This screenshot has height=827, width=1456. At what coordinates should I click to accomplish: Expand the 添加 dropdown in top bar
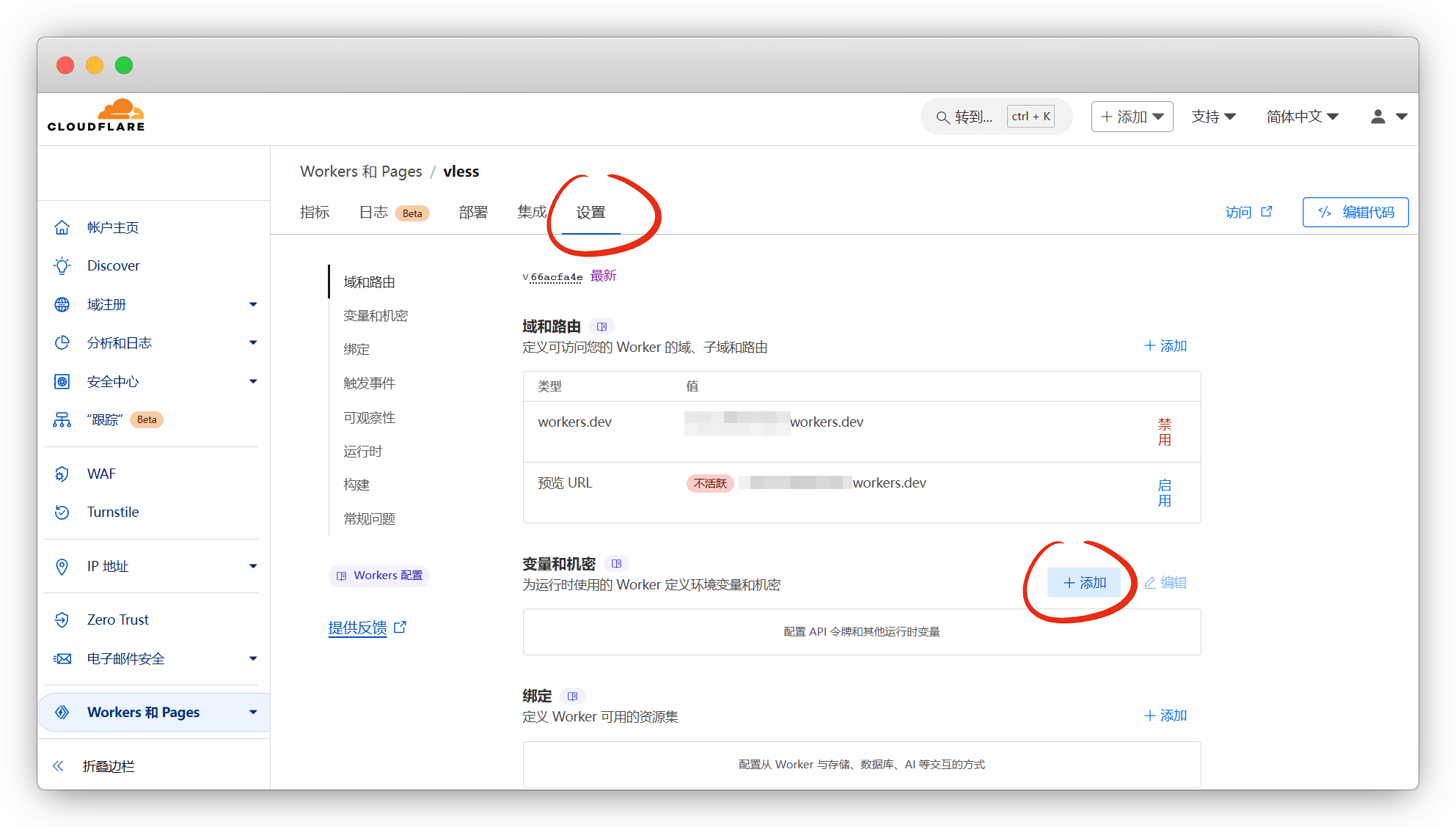click(x=1132, y=117)
